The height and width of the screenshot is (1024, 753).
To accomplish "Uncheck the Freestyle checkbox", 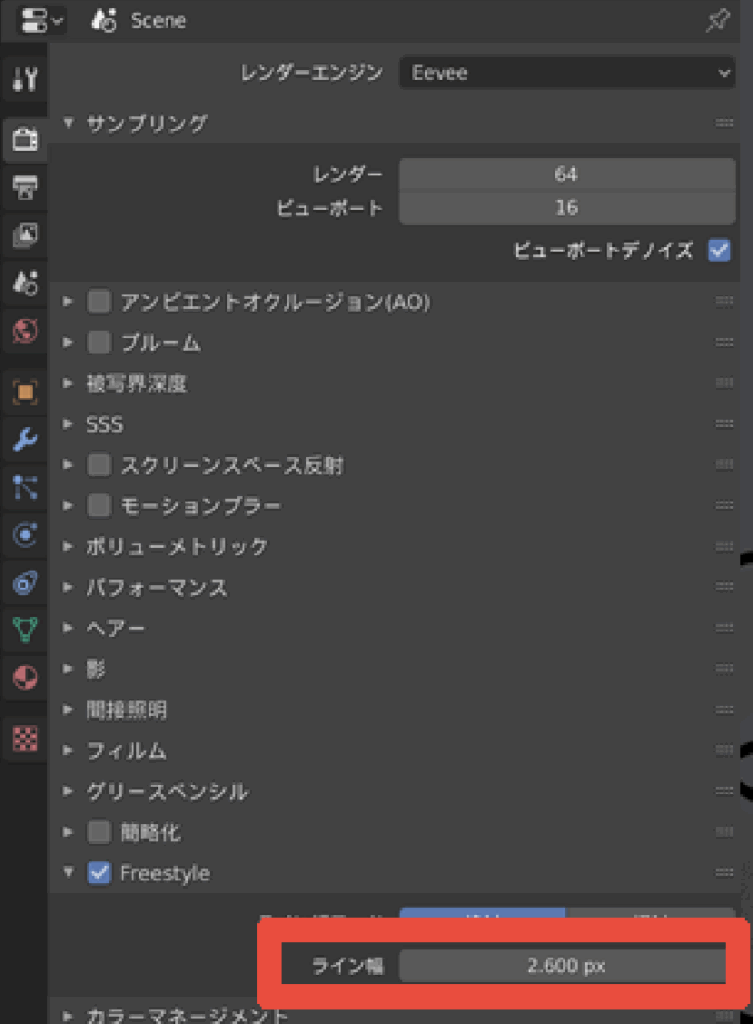I will coord(99,873).
